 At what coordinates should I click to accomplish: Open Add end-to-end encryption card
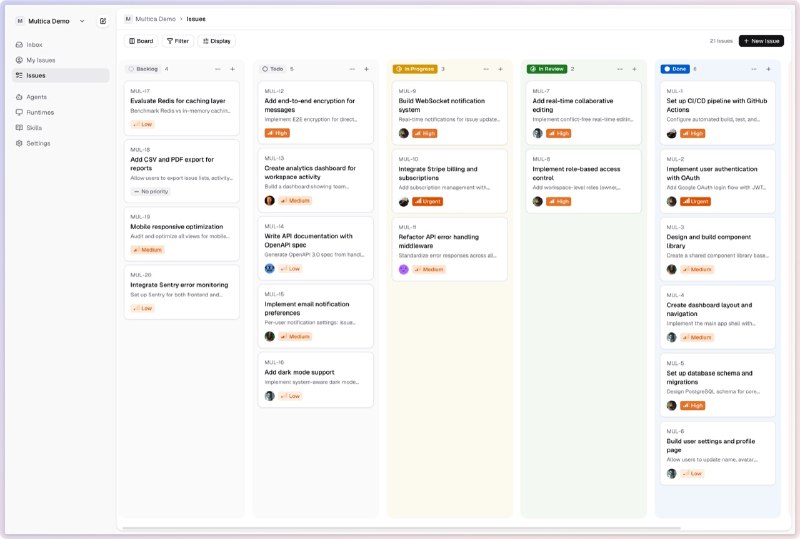(x=316, y=112)
